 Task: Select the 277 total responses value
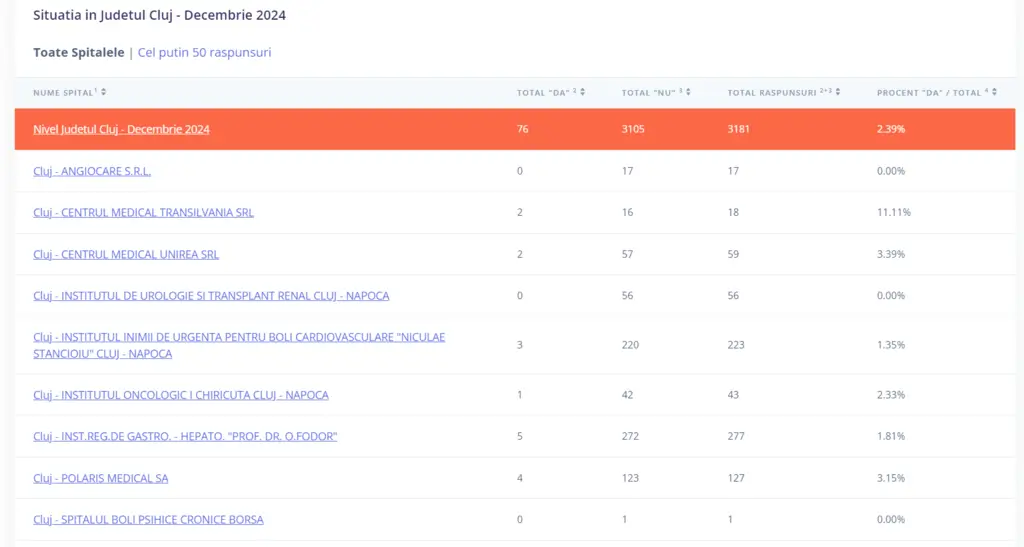point(736,436)
